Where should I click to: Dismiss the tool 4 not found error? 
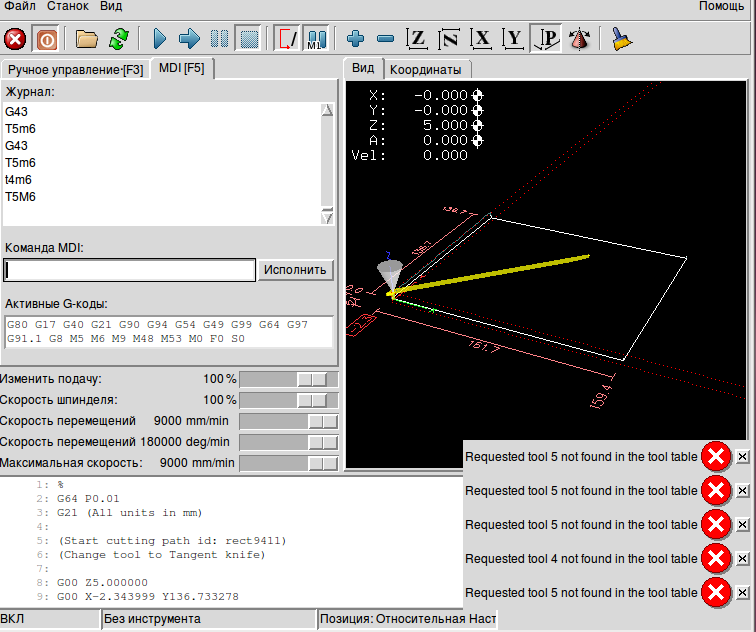coord(742,558)
